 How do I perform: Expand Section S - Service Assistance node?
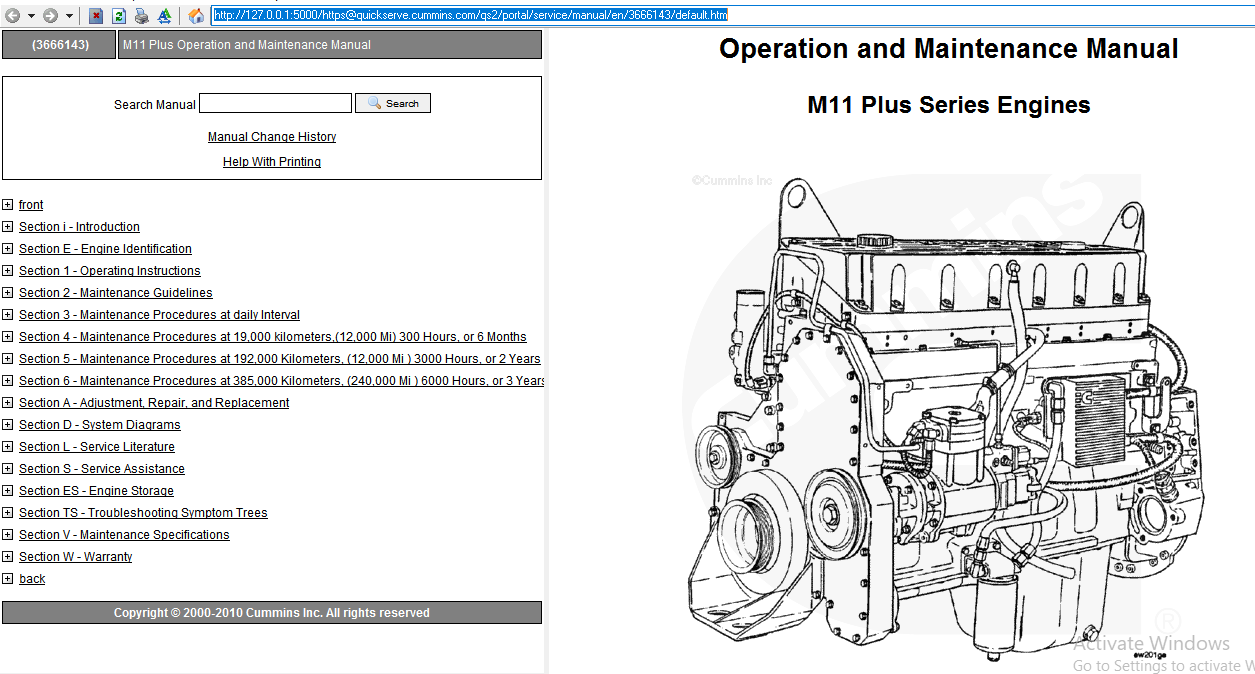click(x=8, y=469)
